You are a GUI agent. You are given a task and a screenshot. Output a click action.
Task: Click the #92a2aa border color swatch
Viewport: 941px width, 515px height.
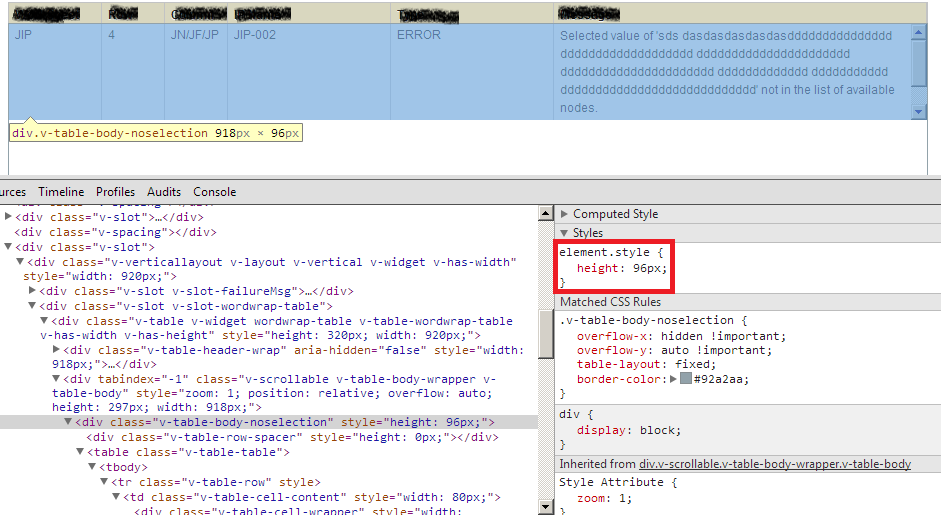coord(686,379)
